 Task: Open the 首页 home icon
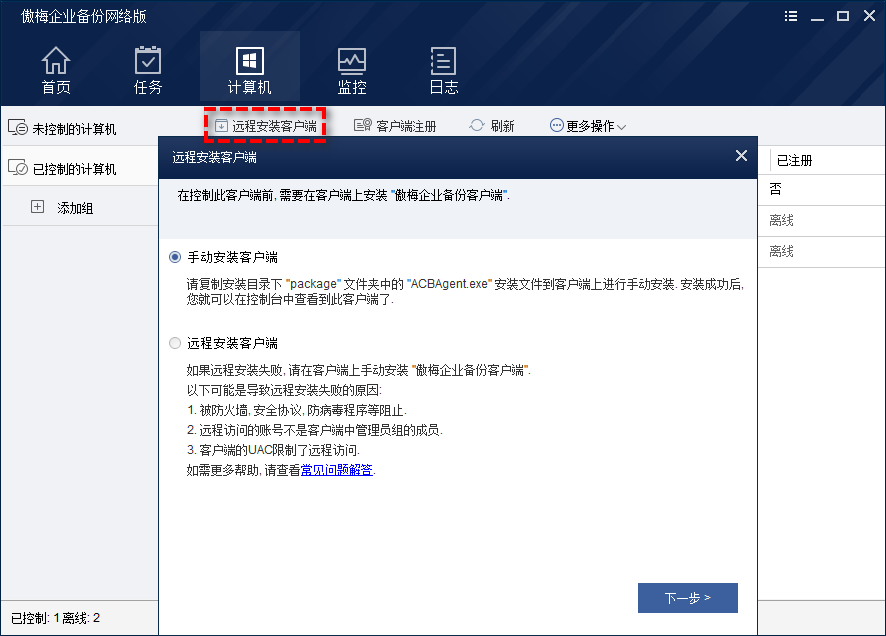[56, 61]
